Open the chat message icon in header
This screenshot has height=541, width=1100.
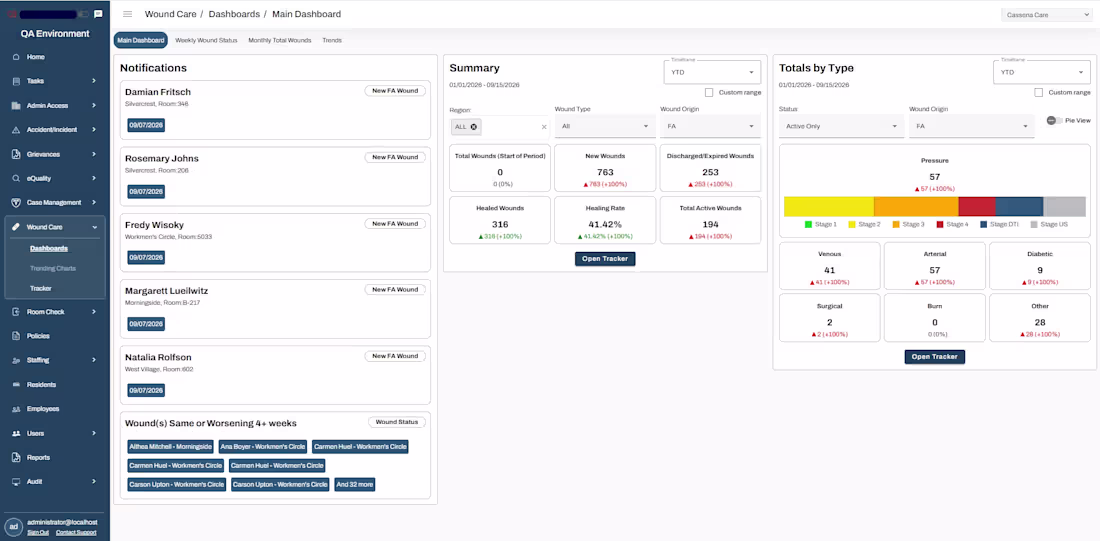[98, 14]
